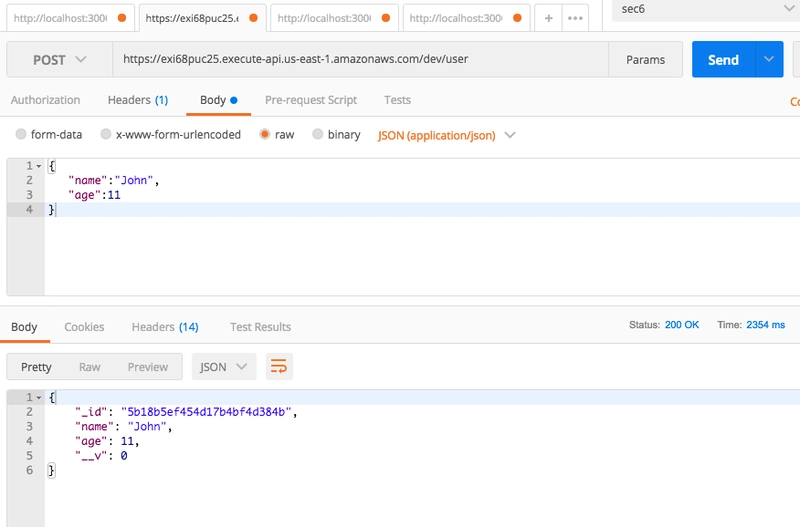Open a new request tab with plus icon

(548, 18)
